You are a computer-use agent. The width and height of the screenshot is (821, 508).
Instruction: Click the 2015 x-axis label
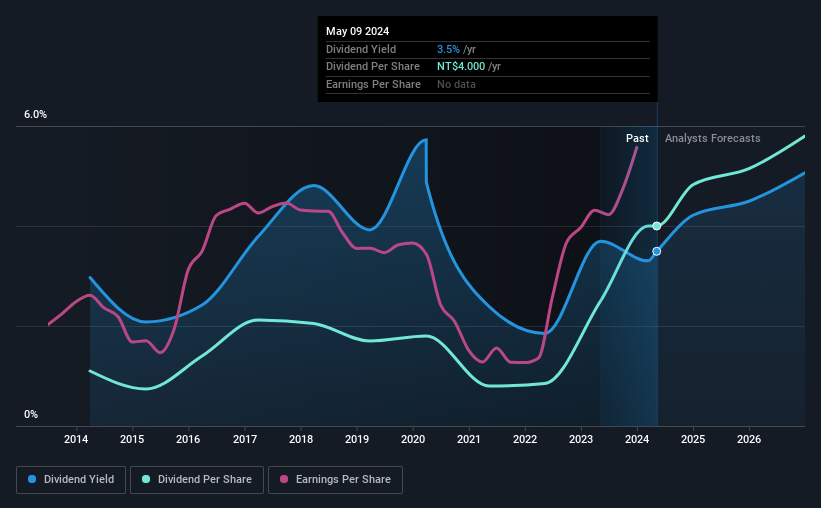(132, 439)
